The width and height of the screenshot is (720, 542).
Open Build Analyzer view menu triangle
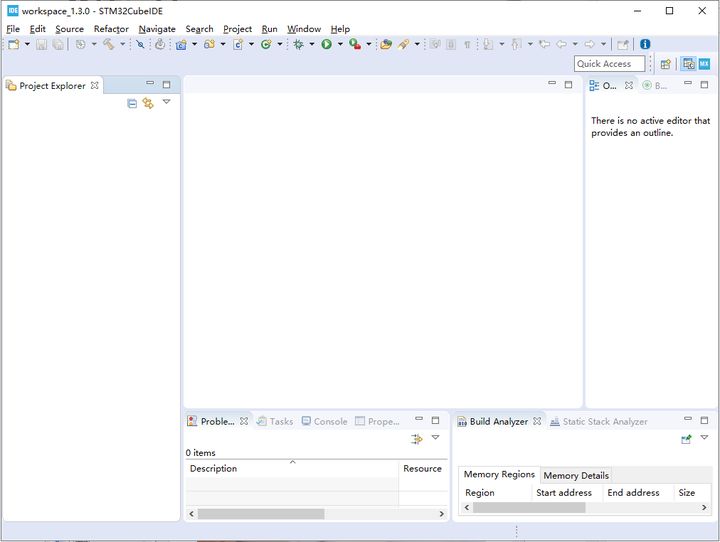(704, 437)
